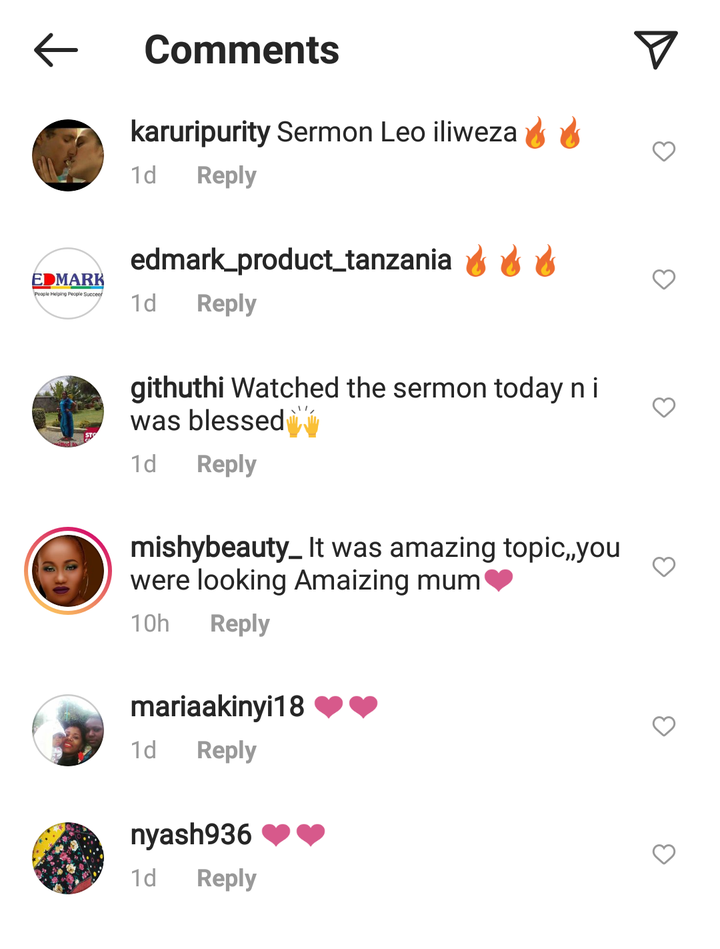Reply to mariaakinyi18's comment

coord(226,750)
